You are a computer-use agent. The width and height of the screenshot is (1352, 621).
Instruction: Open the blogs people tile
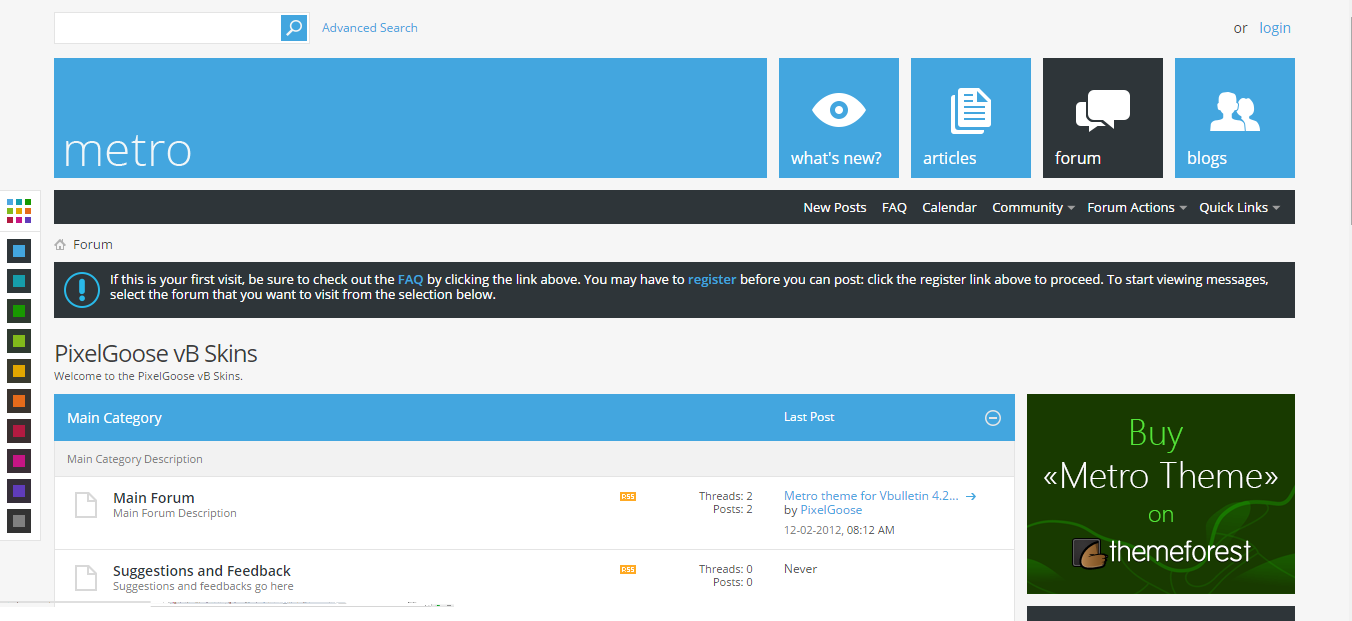(1234, 118)
